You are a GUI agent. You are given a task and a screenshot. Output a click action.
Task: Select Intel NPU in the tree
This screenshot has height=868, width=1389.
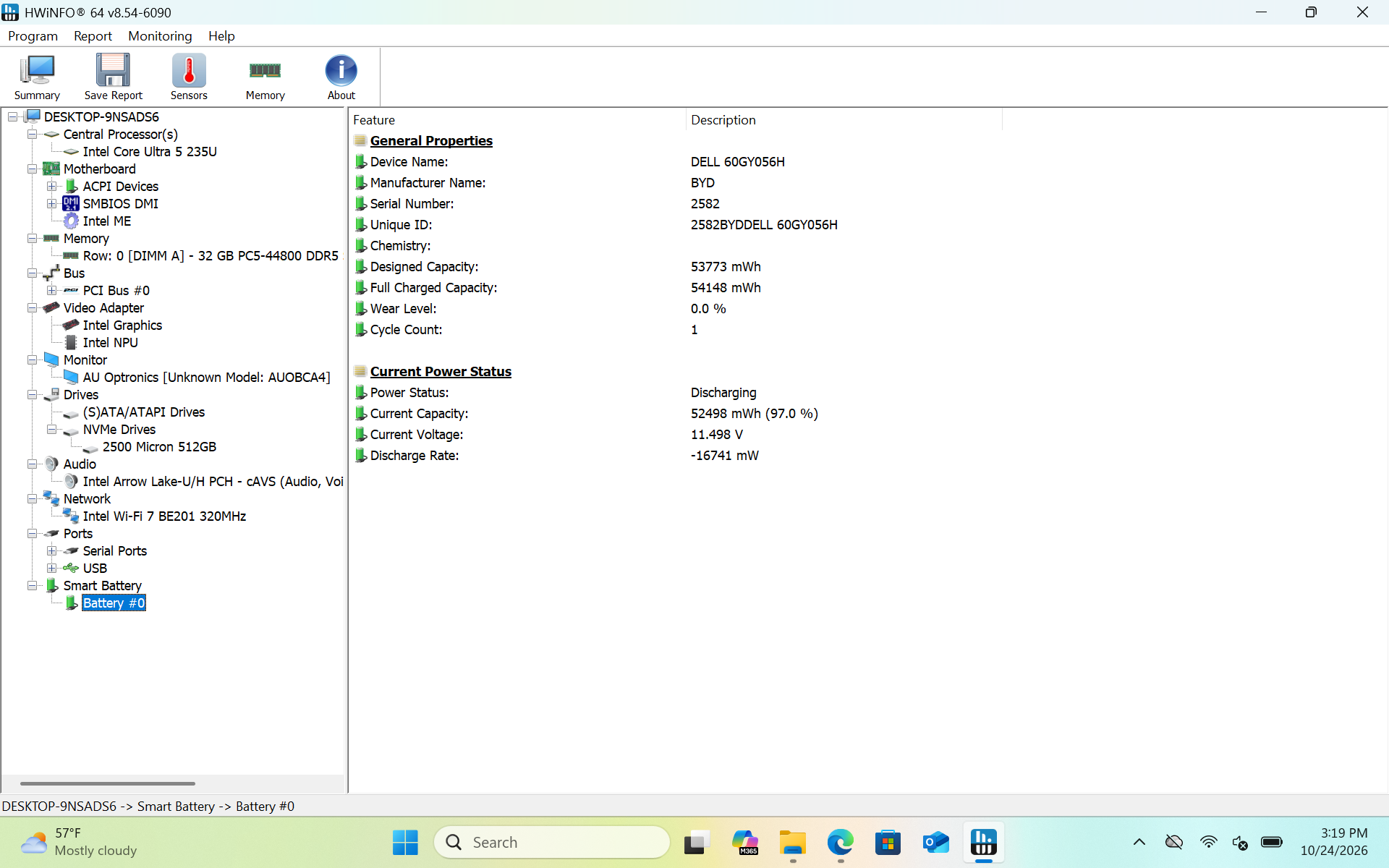[110, 343]
